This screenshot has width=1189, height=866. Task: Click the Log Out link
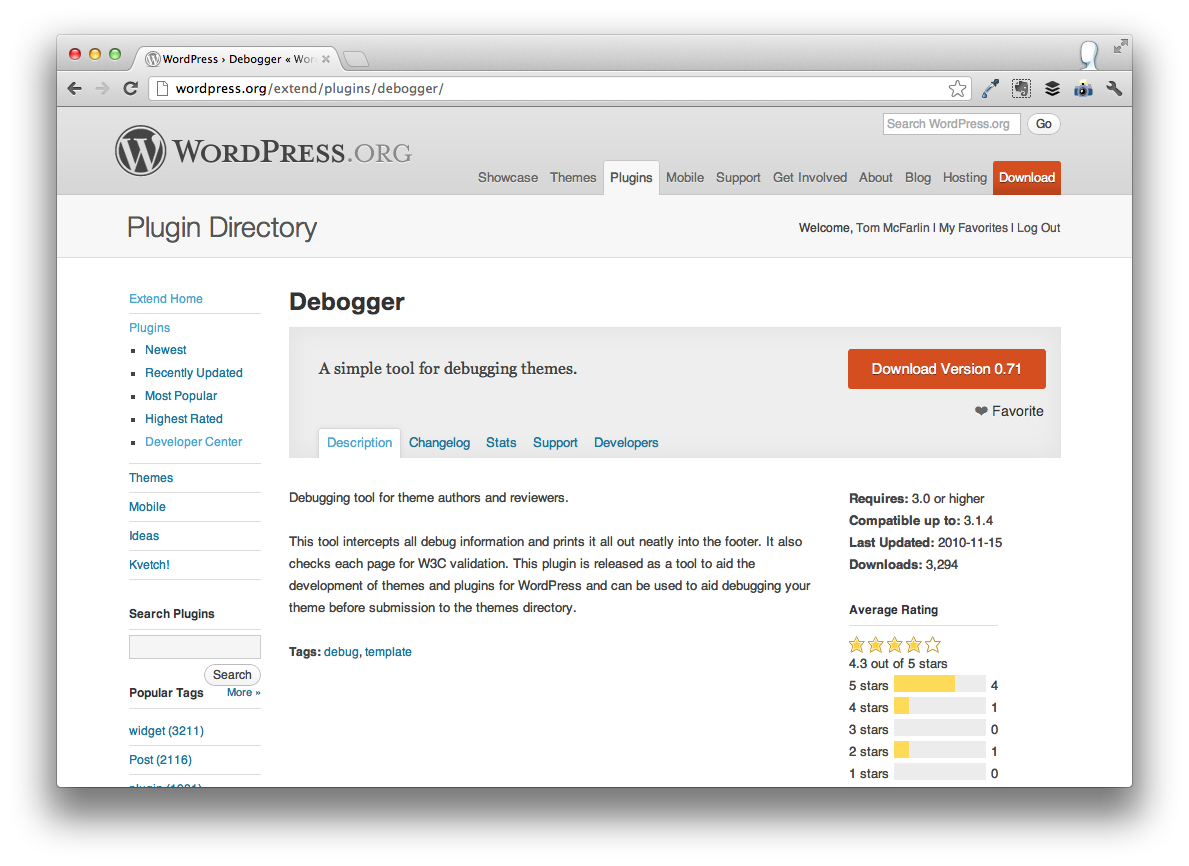1038,228
